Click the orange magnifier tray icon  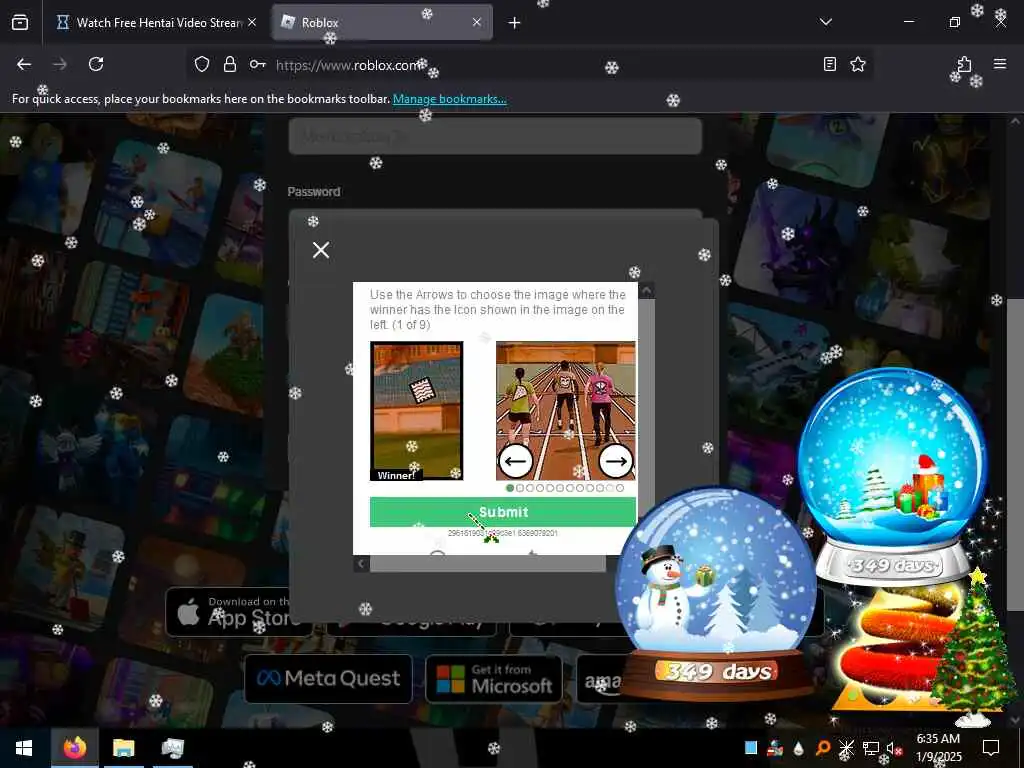[822, 748]
